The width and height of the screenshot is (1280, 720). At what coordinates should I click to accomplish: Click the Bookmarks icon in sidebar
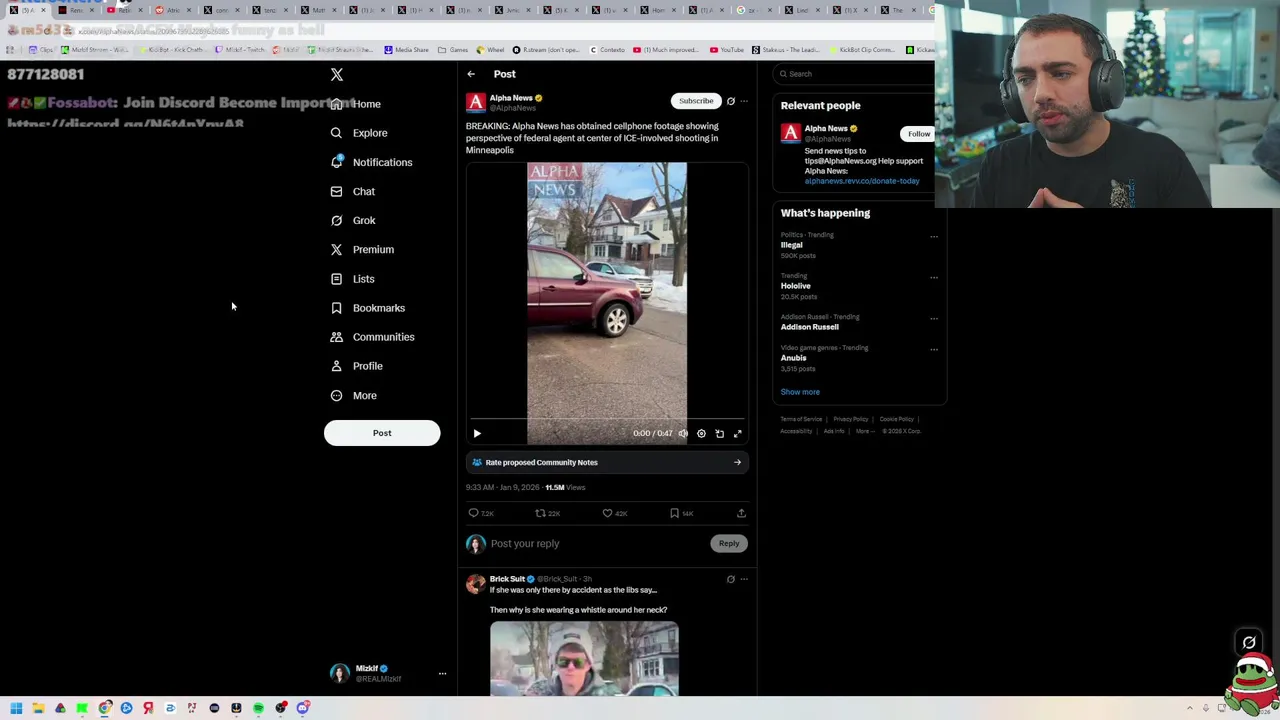(336, 308)
